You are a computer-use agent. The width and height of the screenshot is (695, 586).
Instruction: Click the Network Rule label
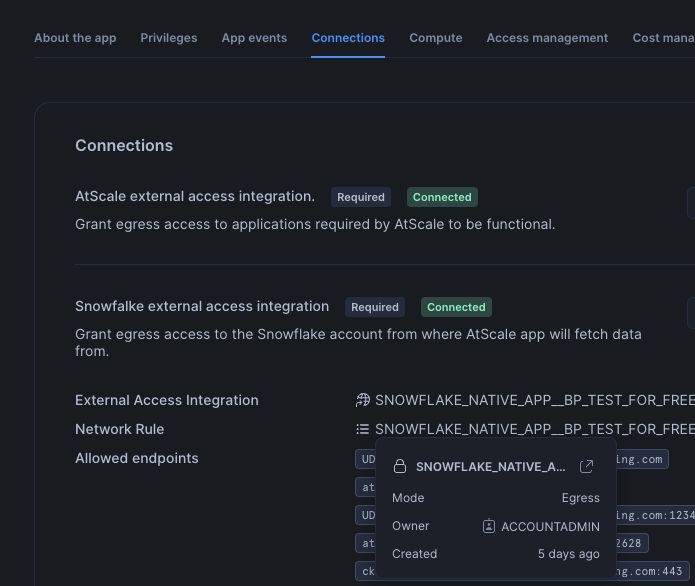[120, 429]
